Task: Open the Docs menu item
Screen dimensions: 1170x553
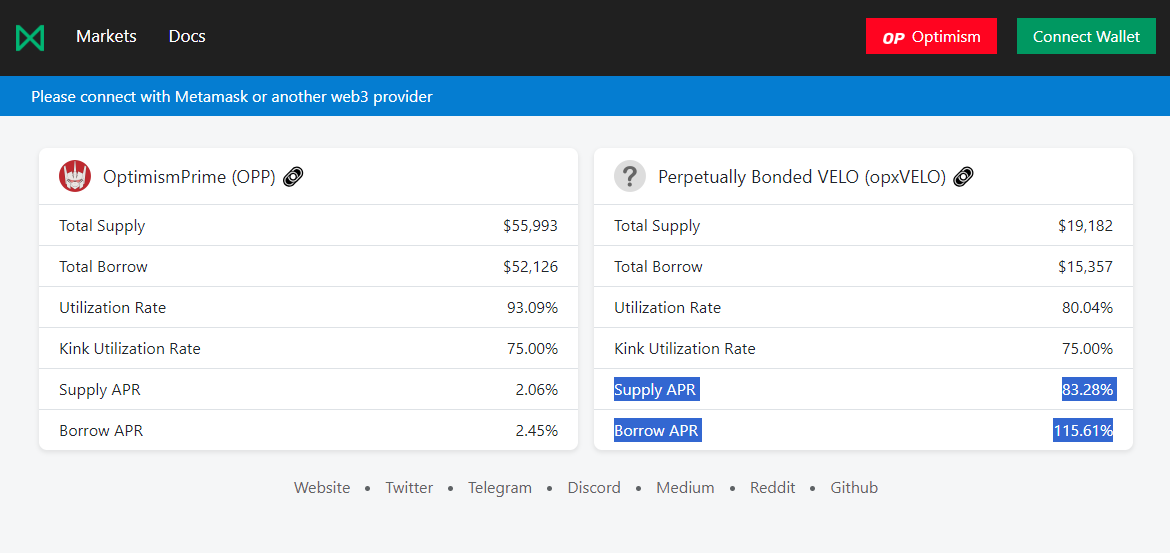Action: point(187,37)
